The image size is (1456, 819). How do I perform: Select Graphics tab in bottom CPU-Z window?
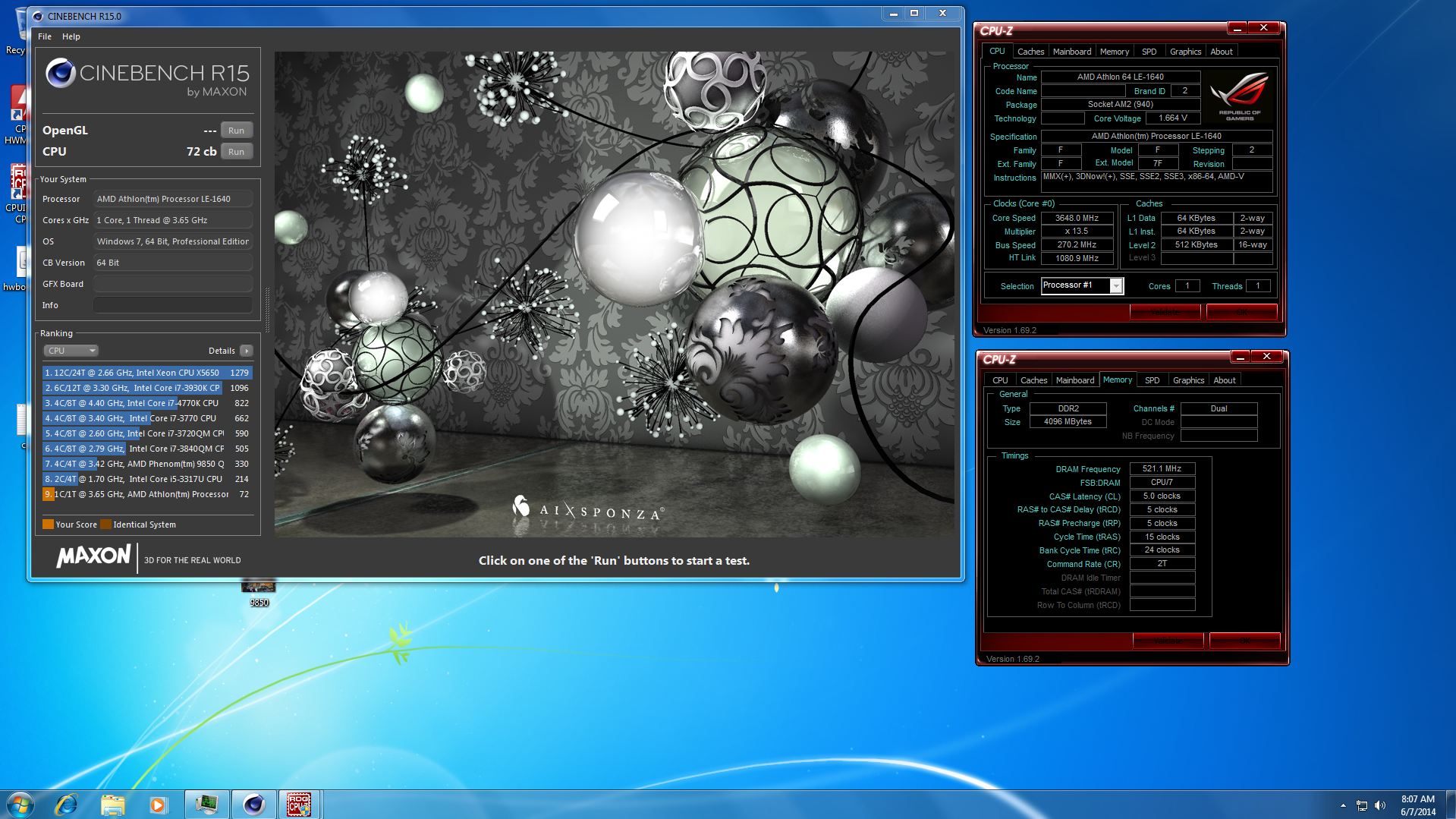coord(1188,380)
